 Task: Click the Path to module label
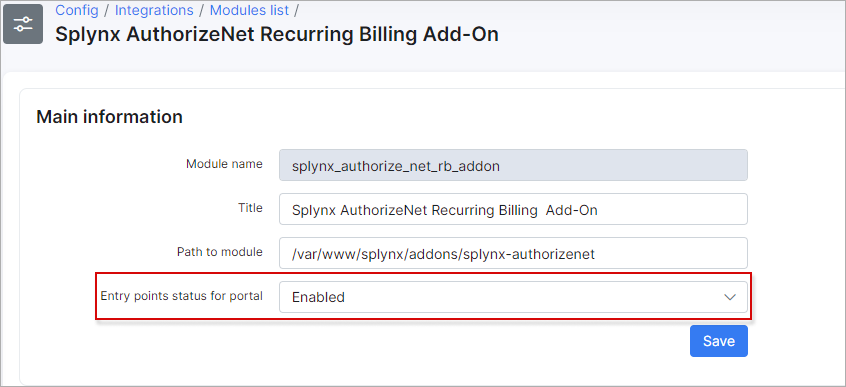coord(220,252)
